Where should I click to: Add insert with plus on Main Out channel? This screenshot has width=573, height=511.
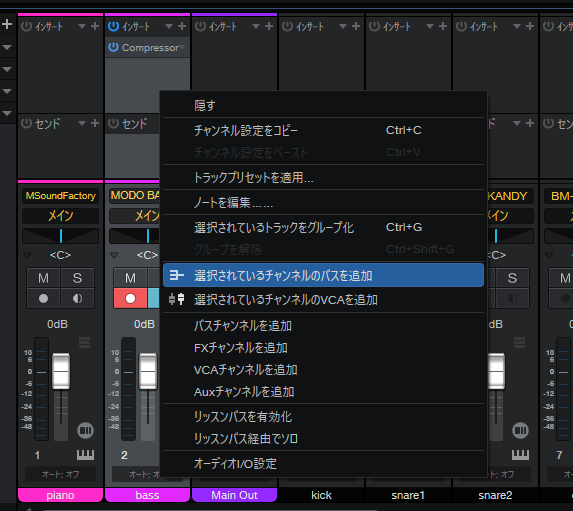pyautogui.click(x=269, y=26)
